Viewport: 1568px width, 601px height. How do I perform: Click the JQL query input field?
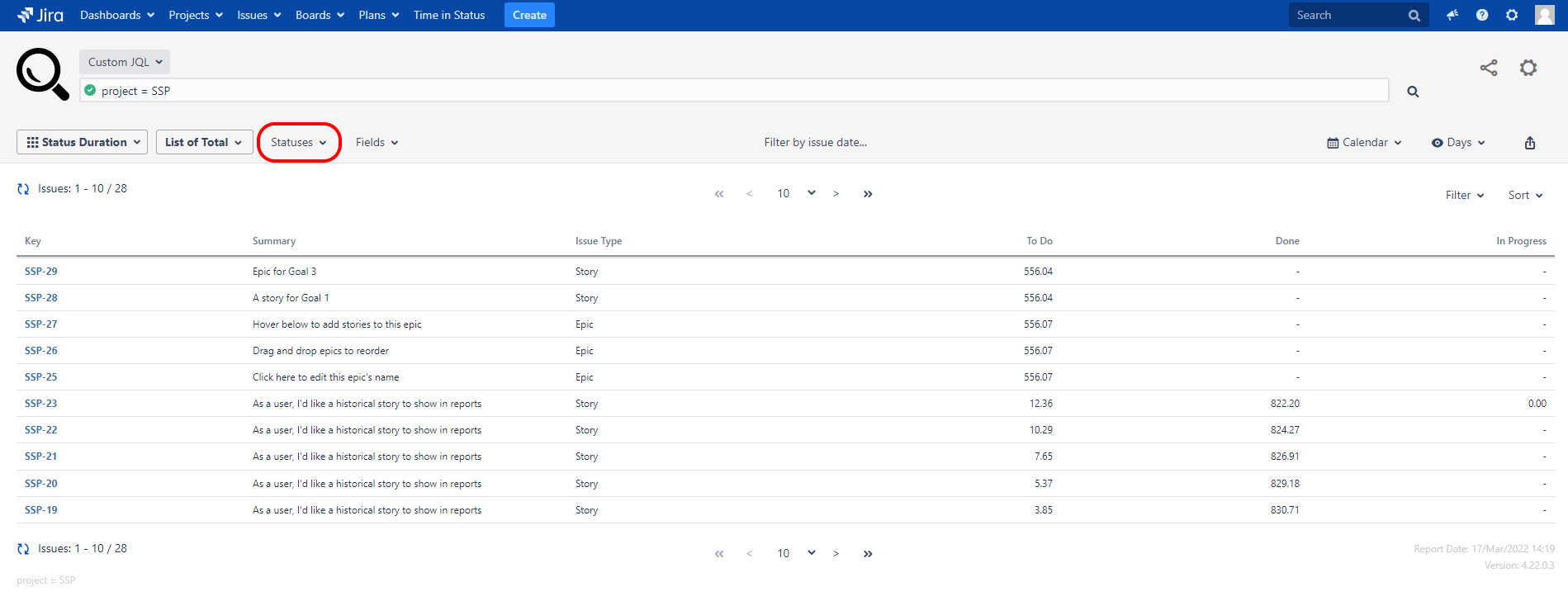735,91
